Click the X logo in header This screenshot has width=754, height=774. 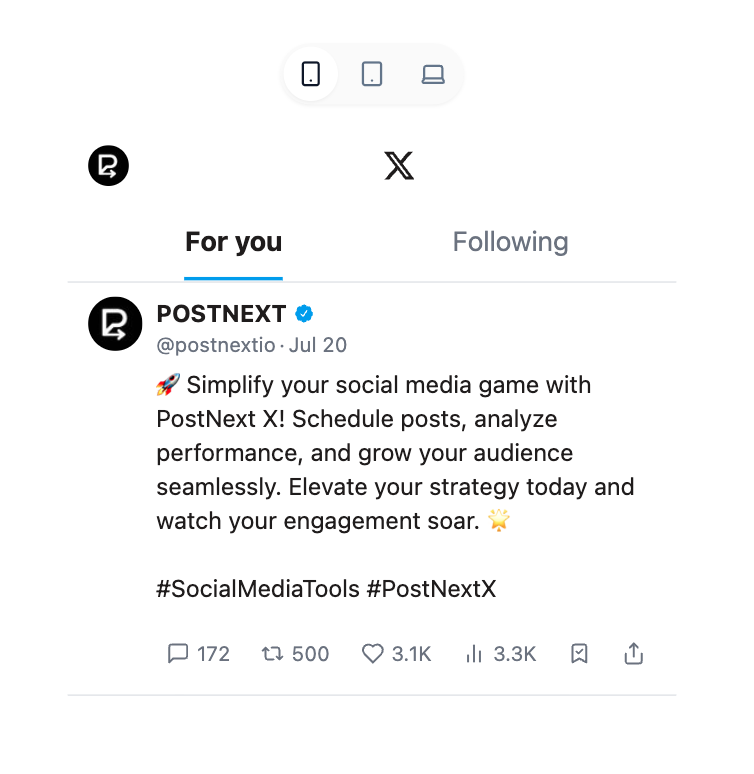point(399,166)
